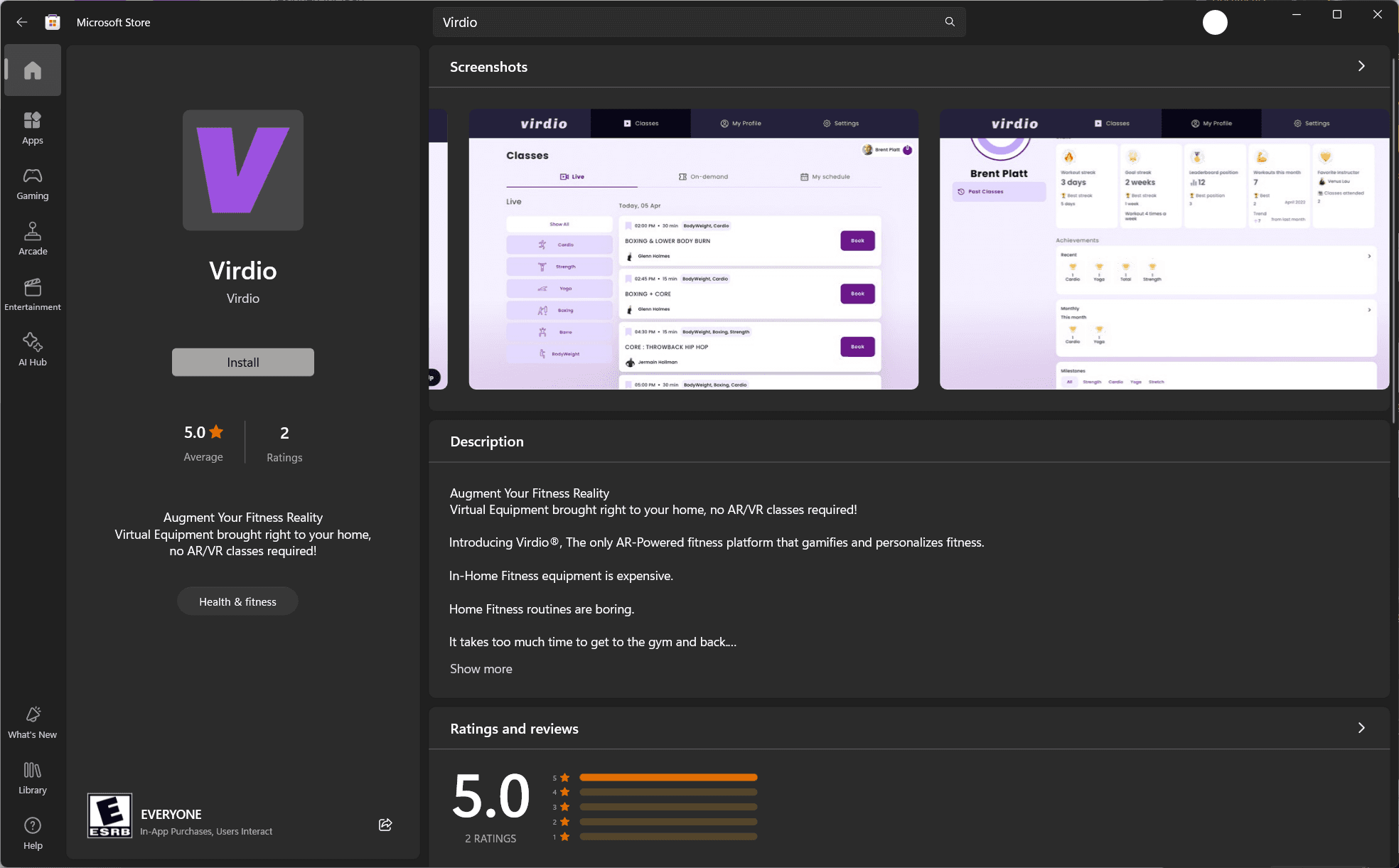The height and width of the screenshot is (868, 1399).
Task: Go to the Apps section
Action: 33,128
